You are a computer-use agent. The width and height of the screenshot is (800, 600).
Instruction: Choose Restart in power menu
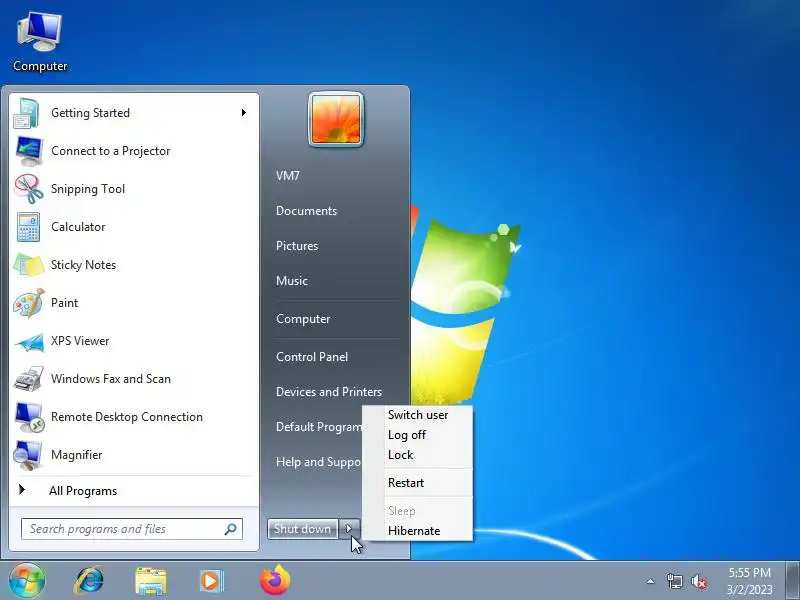point(406,483)
